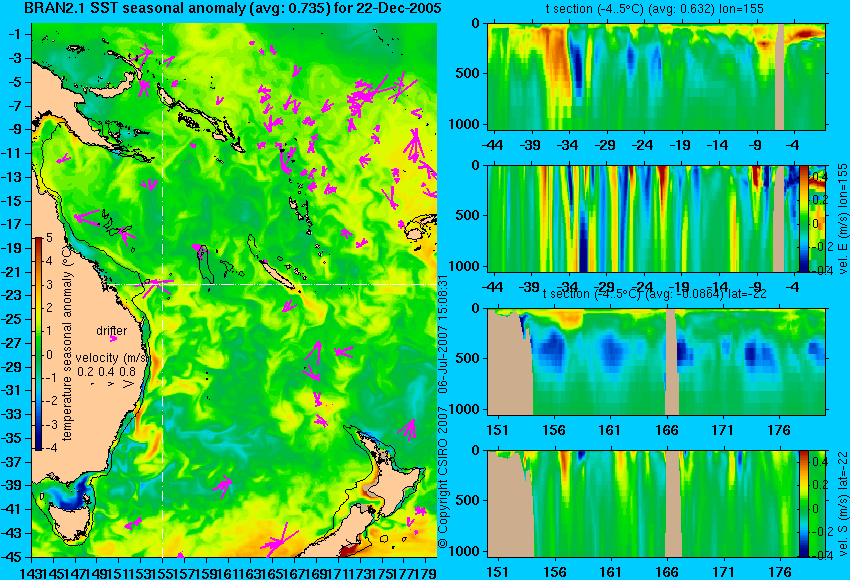Click the 'vel. E (m/s) lon=155' axis label
Viewport: 850px width, 580px height.
click(x=842, y=218)
